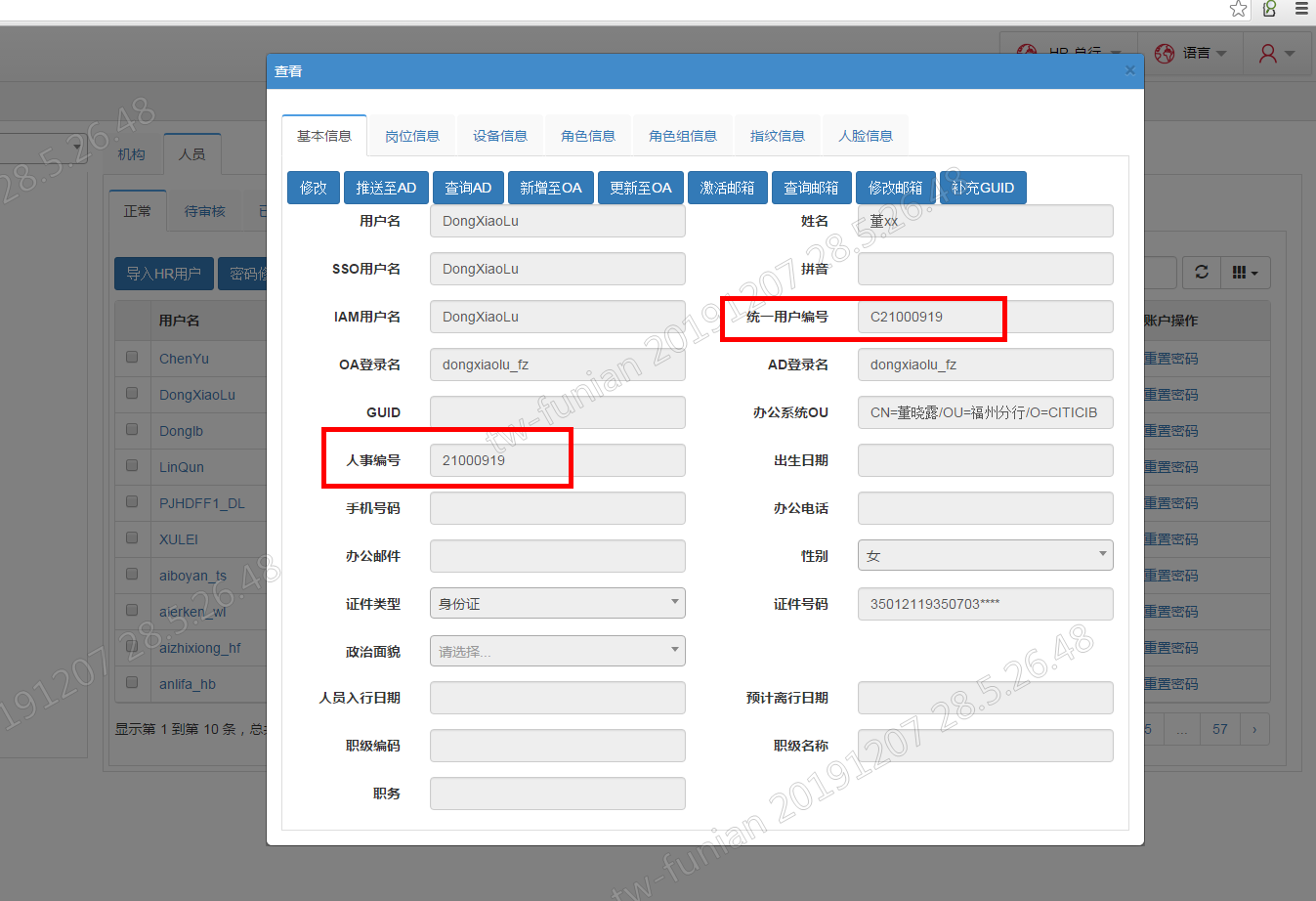
Task: Click the 预计离行日期 input field
Action: [x=985, y=698]
